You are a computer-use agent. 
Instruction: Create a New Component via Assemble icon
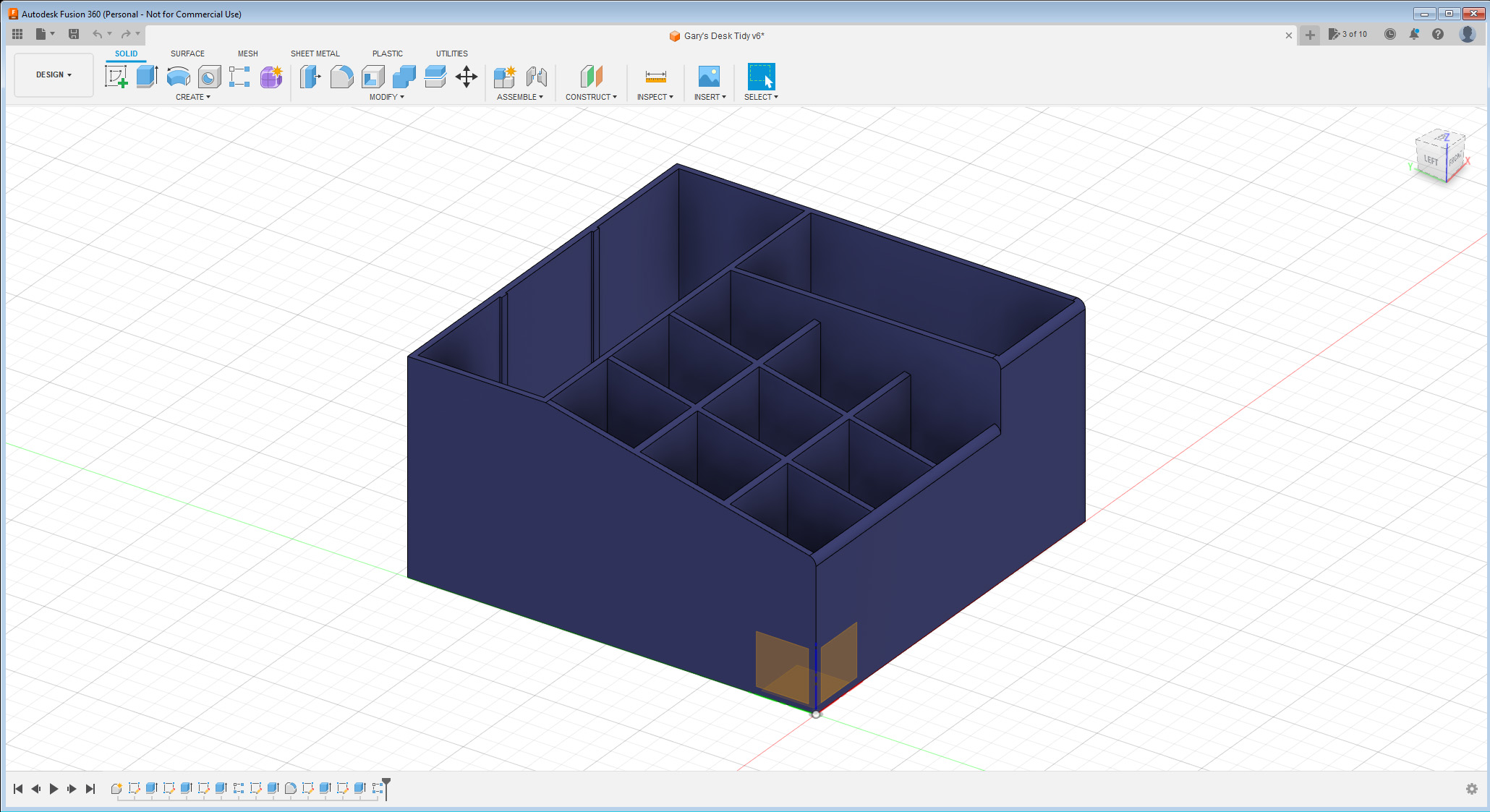tap(503, 76)
